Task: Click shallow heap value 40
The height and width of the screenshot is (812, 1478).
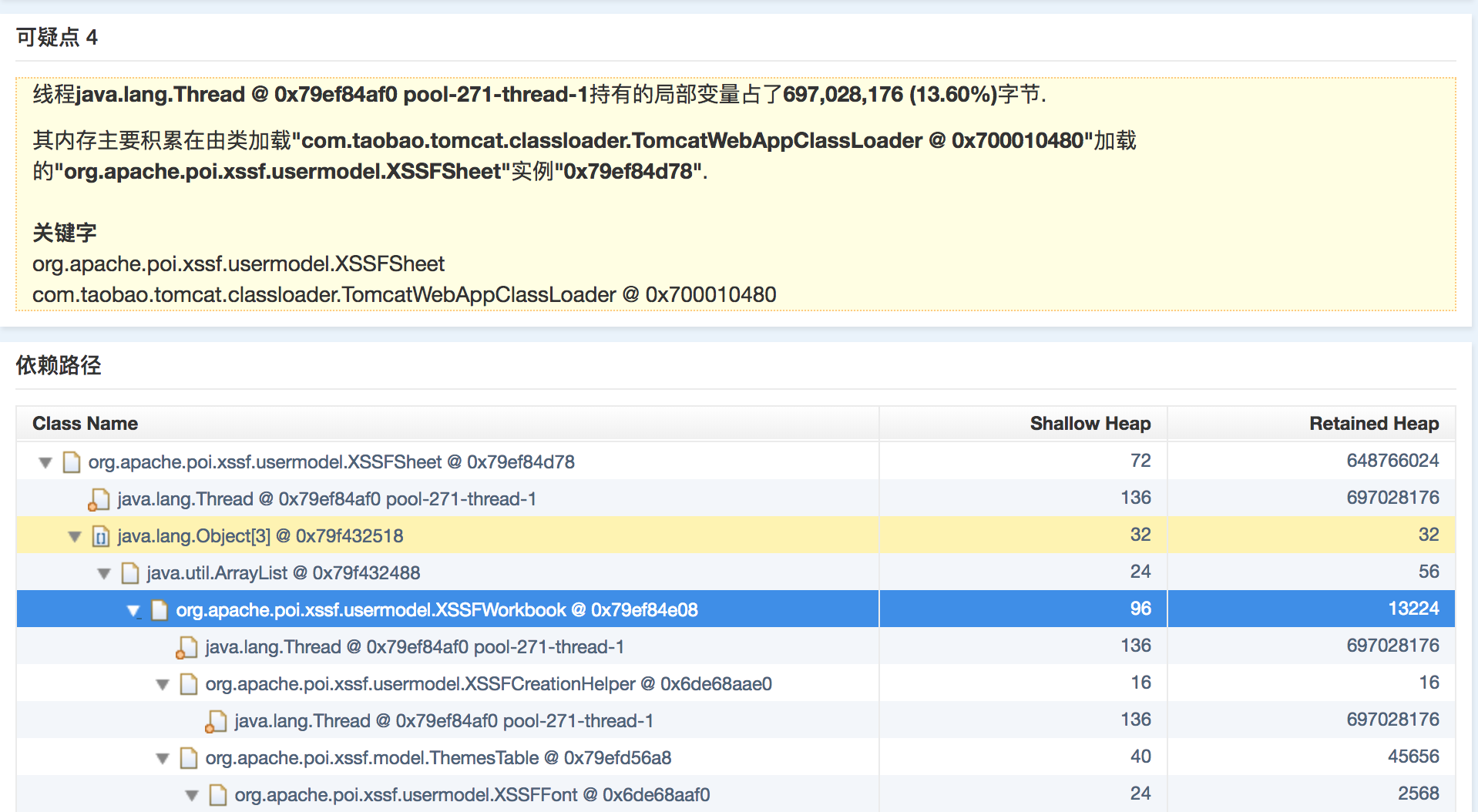Action: [x=1140, y=757]
